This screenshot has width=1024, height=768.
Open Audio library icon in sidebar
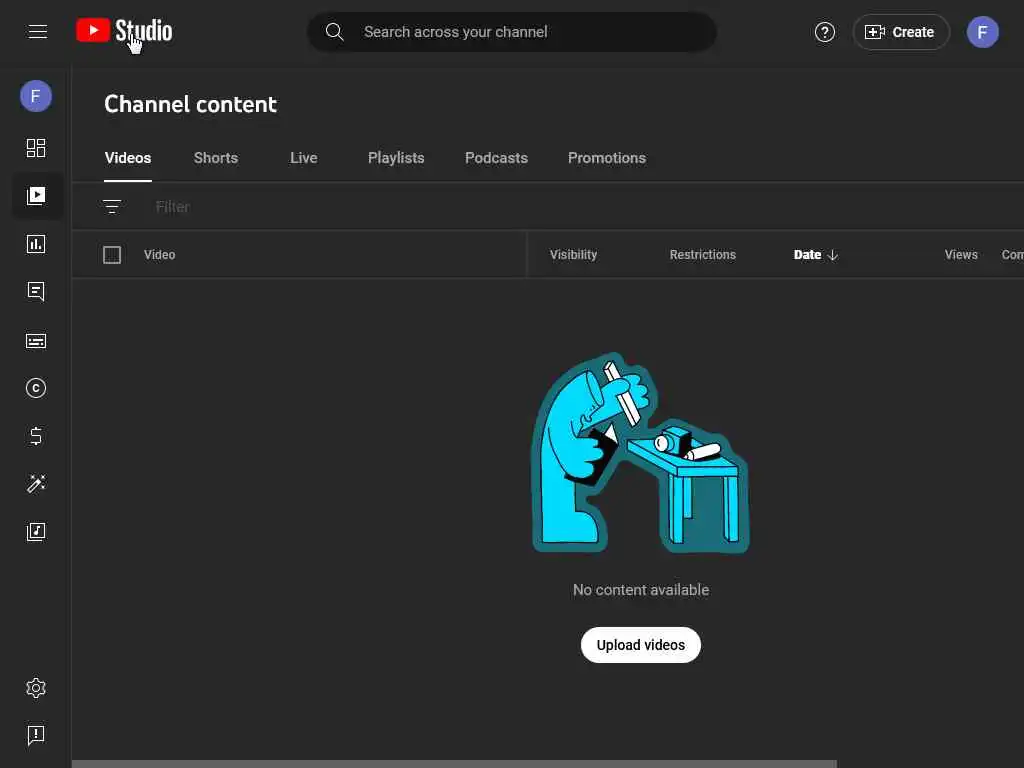pyautogui.click(x=36, y=532)
